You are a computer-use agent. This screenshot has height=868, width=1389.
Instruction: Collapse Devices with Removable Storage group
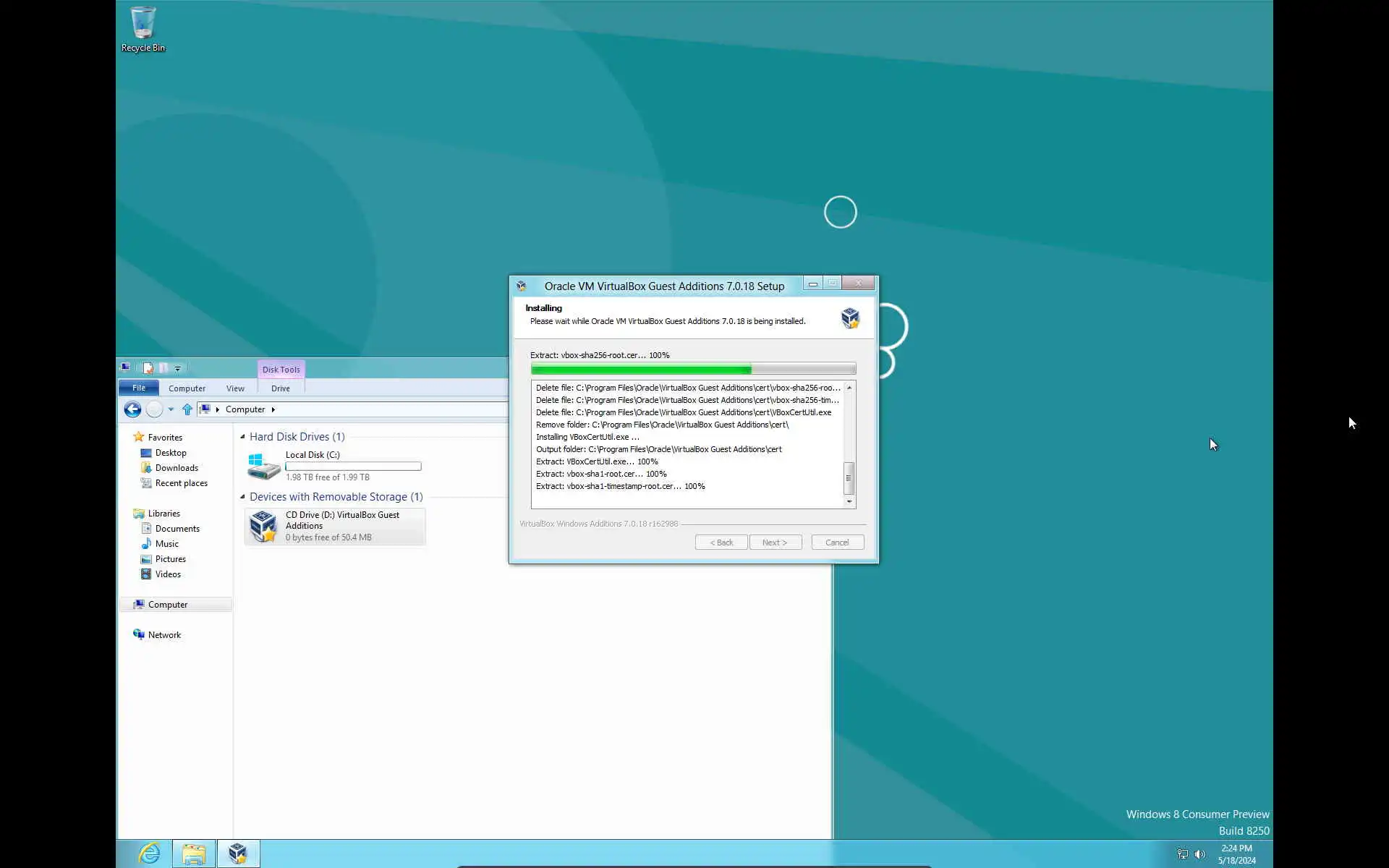242,497
